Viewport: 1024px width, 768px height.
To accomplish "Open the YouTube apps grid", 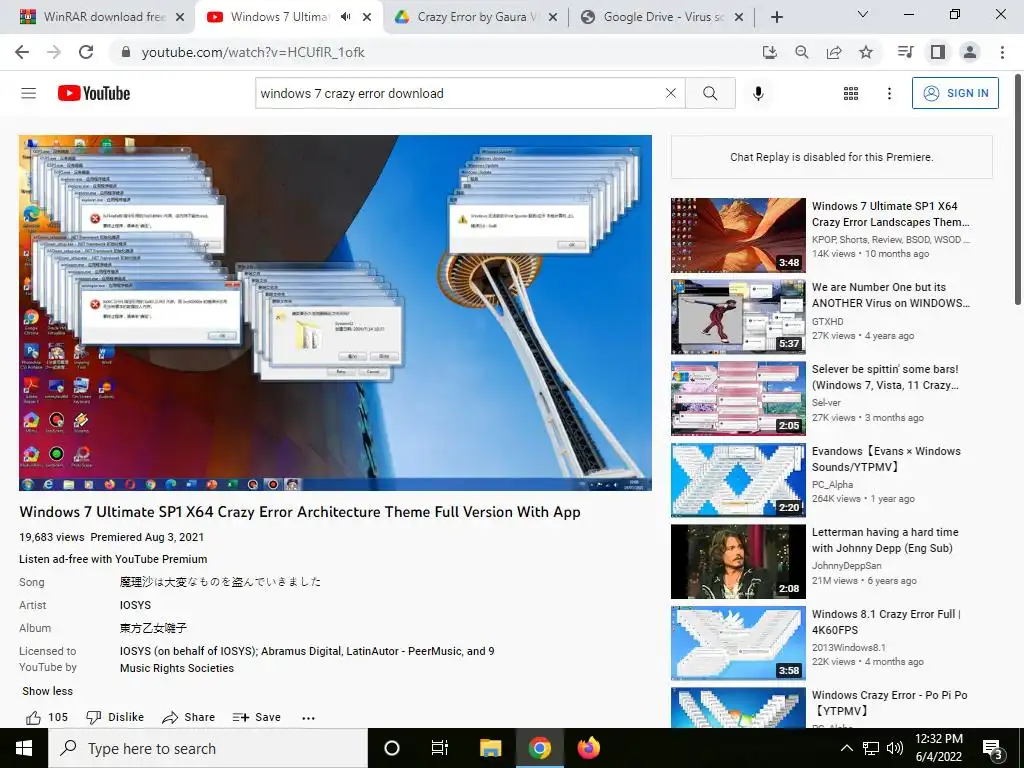I will click(851, 93).
